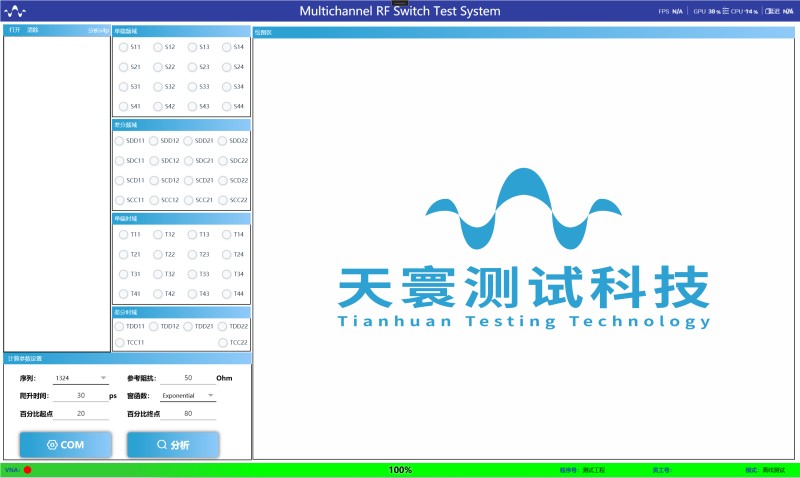The width and height of the screenshot is (800, 478).
Task: Open the 窗函数 Exponential dropdown
Action: 188,395
